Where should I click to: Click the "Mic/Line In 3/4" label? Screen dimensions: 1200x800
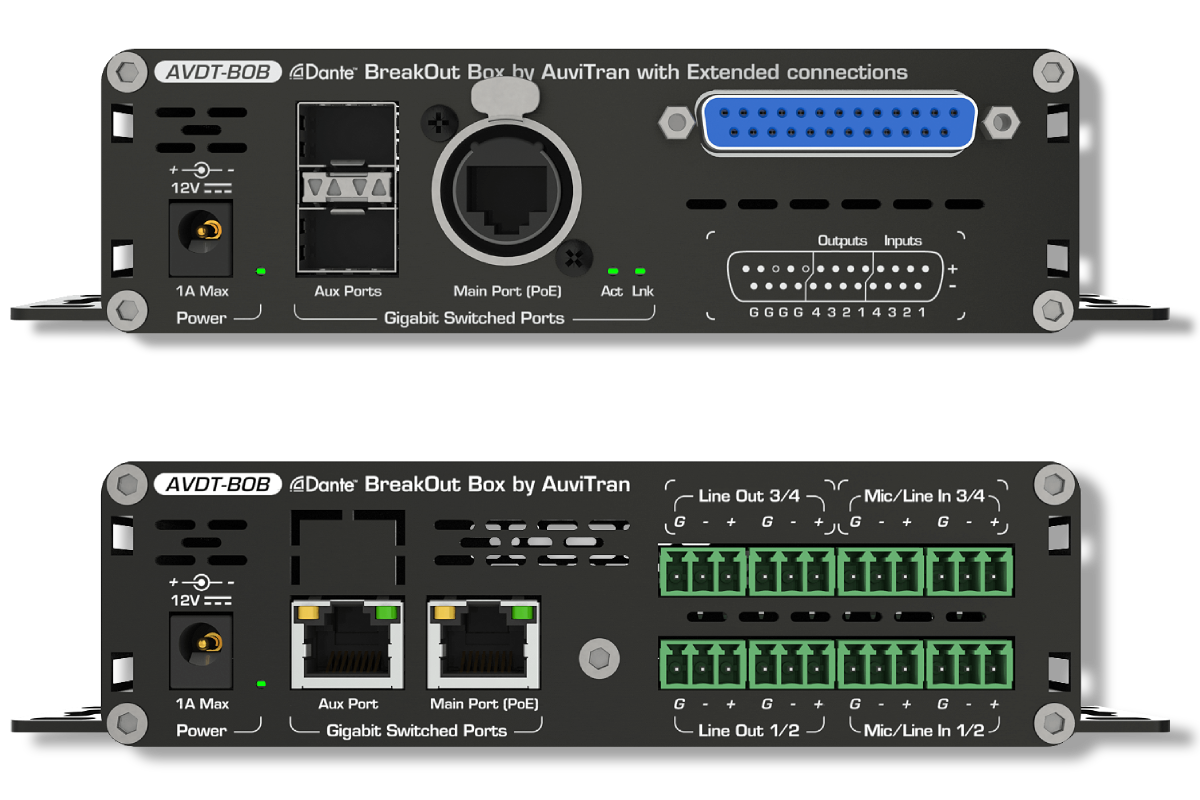(924, 497)
